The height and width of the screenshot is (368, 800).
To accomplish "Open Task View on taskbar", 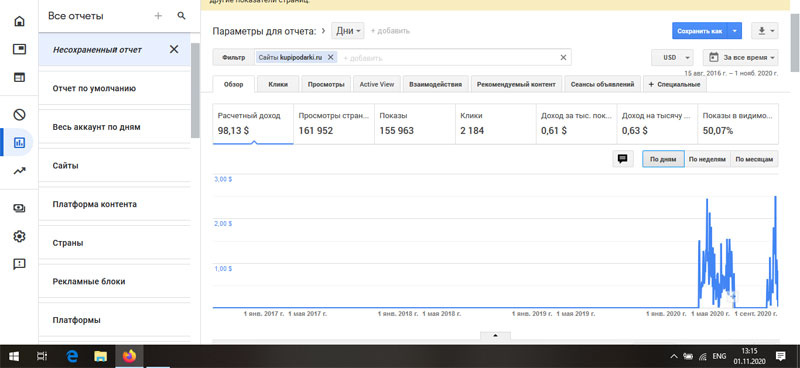I will pos(42,356).
